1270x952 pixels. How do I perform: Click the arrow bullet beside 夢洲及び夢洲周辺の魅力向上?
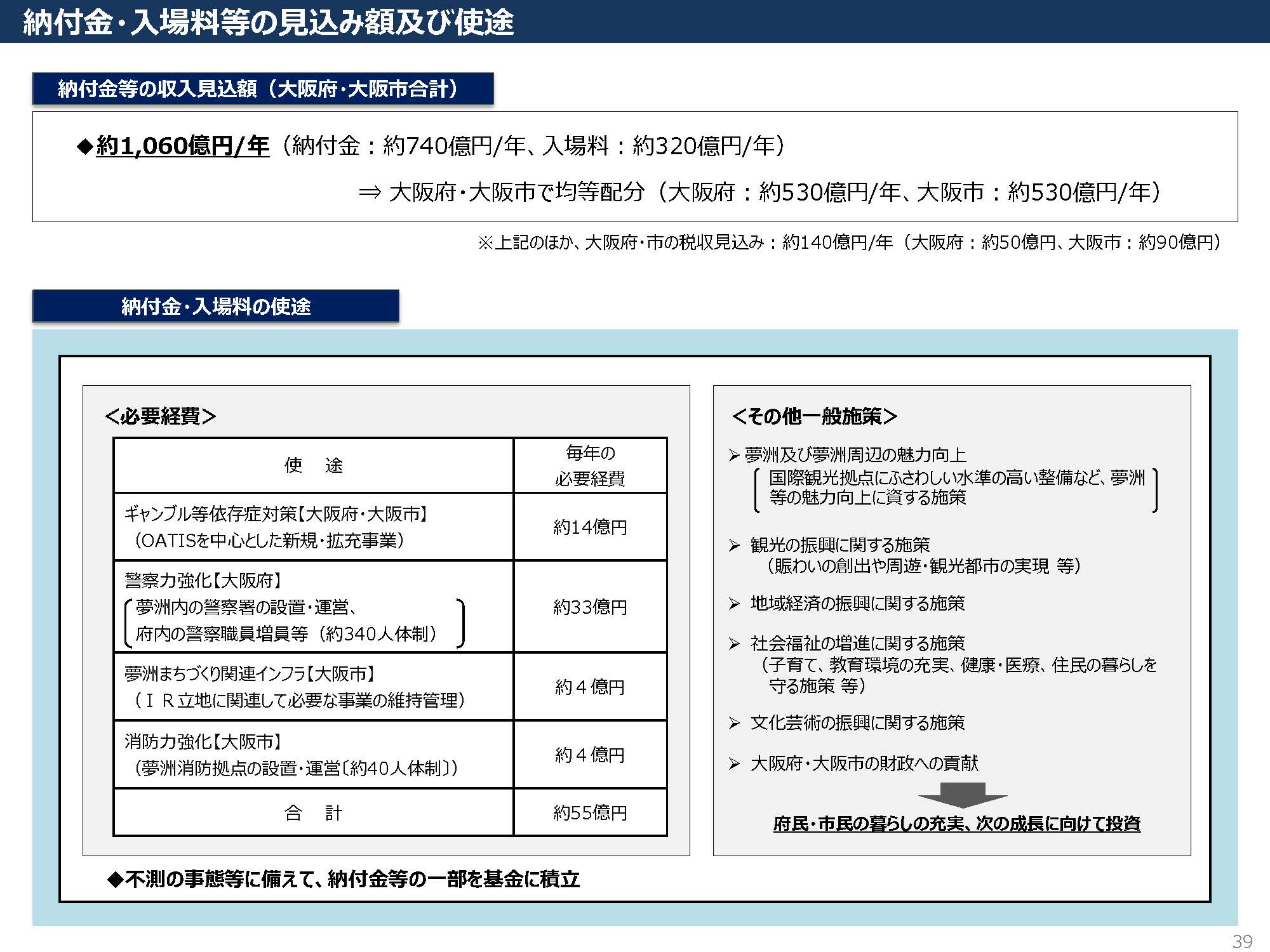coord(735,455)
